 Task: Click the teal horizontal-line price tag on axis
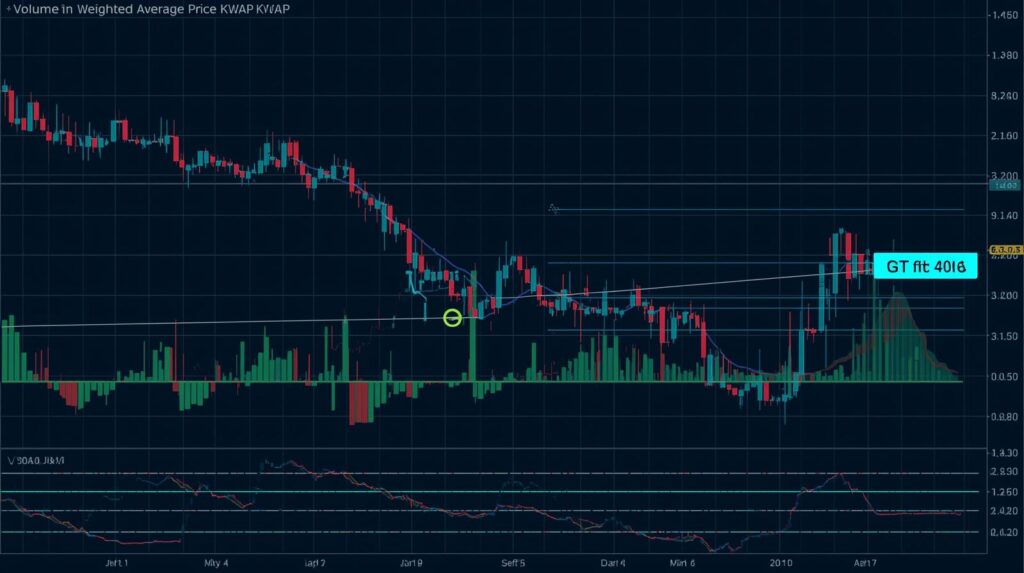point(1005,186)
